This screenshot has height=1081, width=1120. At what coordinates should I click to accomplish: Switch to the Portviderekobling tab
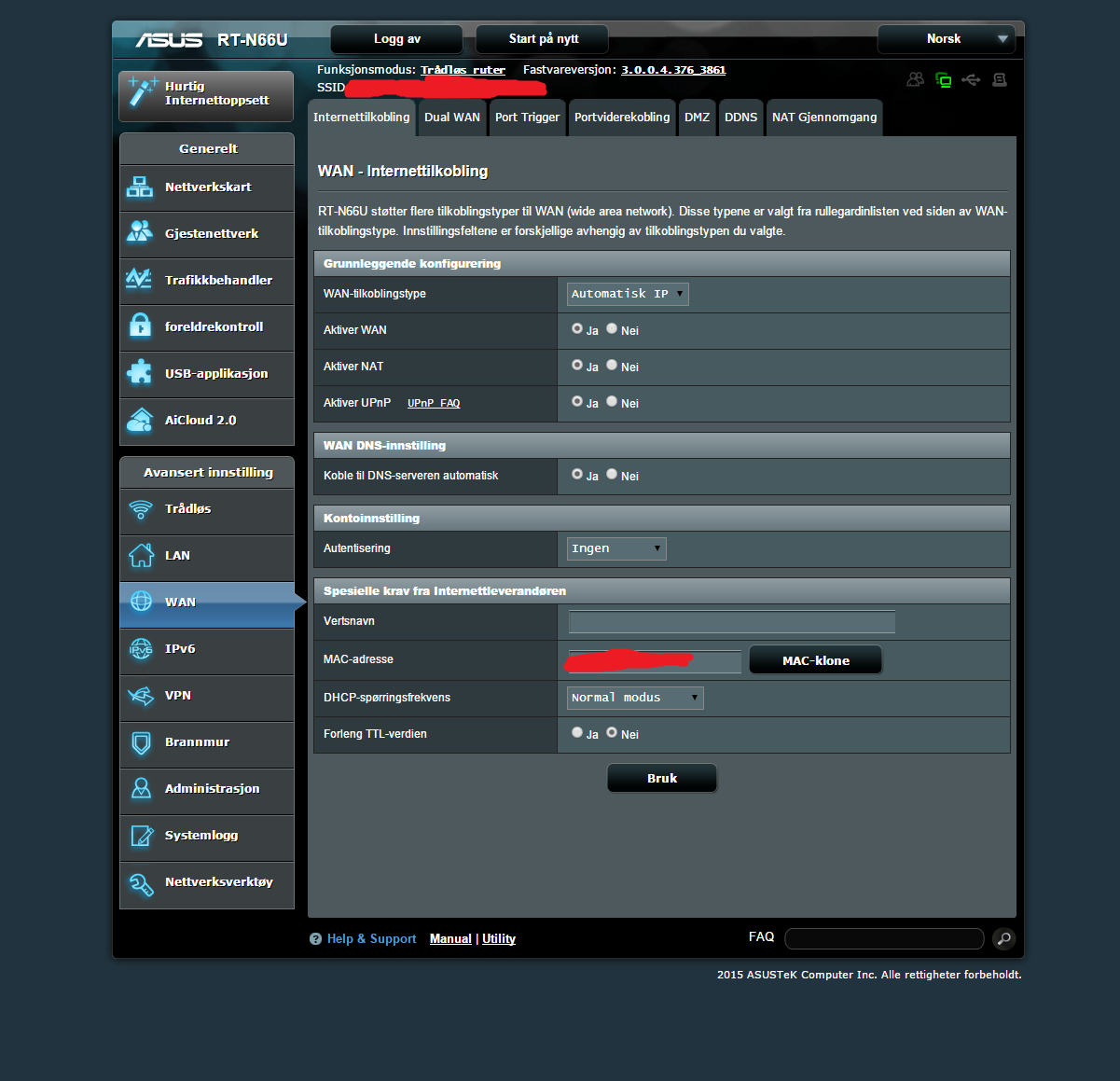point(622,118)
